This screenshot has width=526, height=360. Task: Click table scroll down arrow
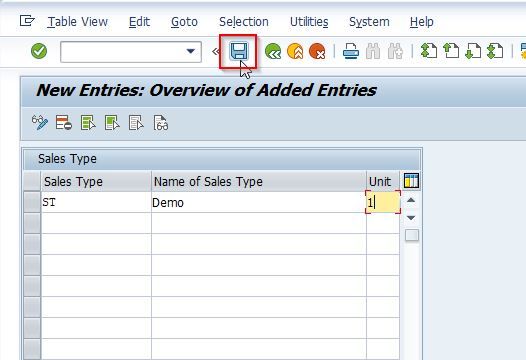pos(411,218)
